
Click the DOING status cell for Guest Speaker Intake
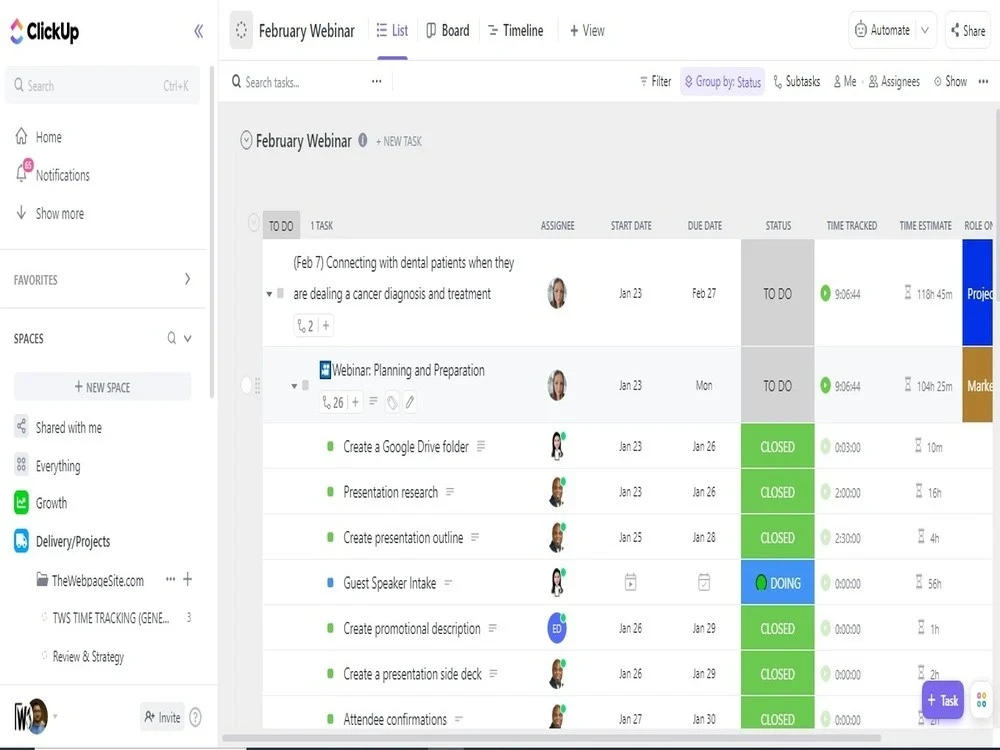click(777, 582)
